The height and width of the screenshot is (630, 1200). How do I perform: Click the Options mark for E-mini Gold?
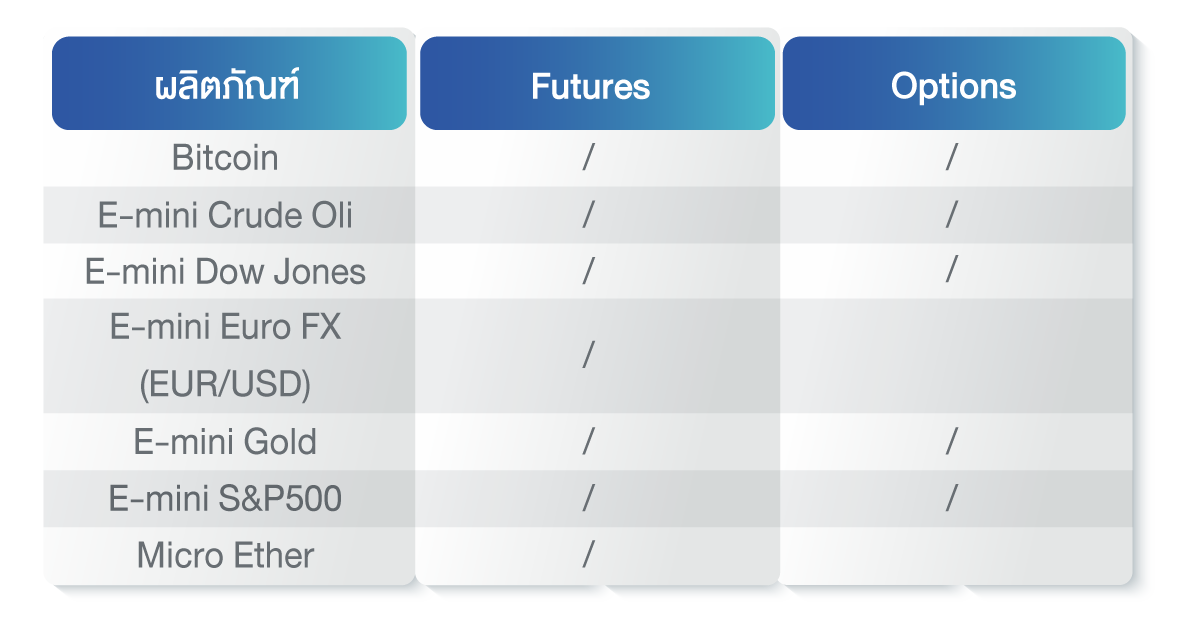[x=952, y=441]
